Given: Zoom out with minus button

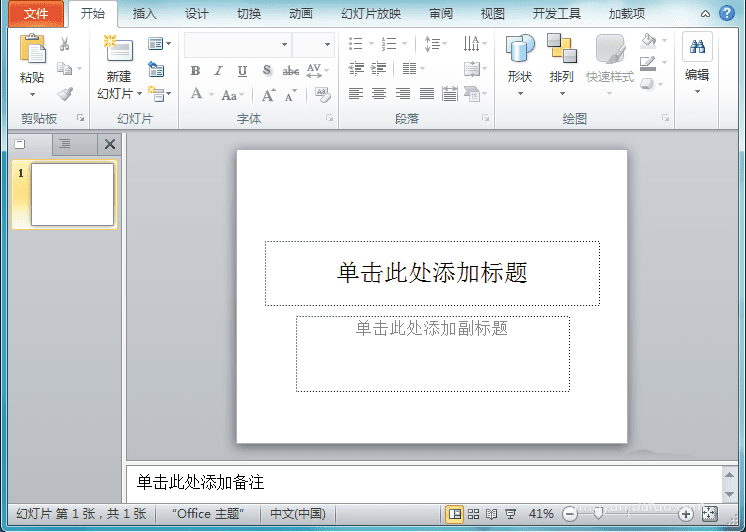Looking at the screenshot, I should coord(569,514).
